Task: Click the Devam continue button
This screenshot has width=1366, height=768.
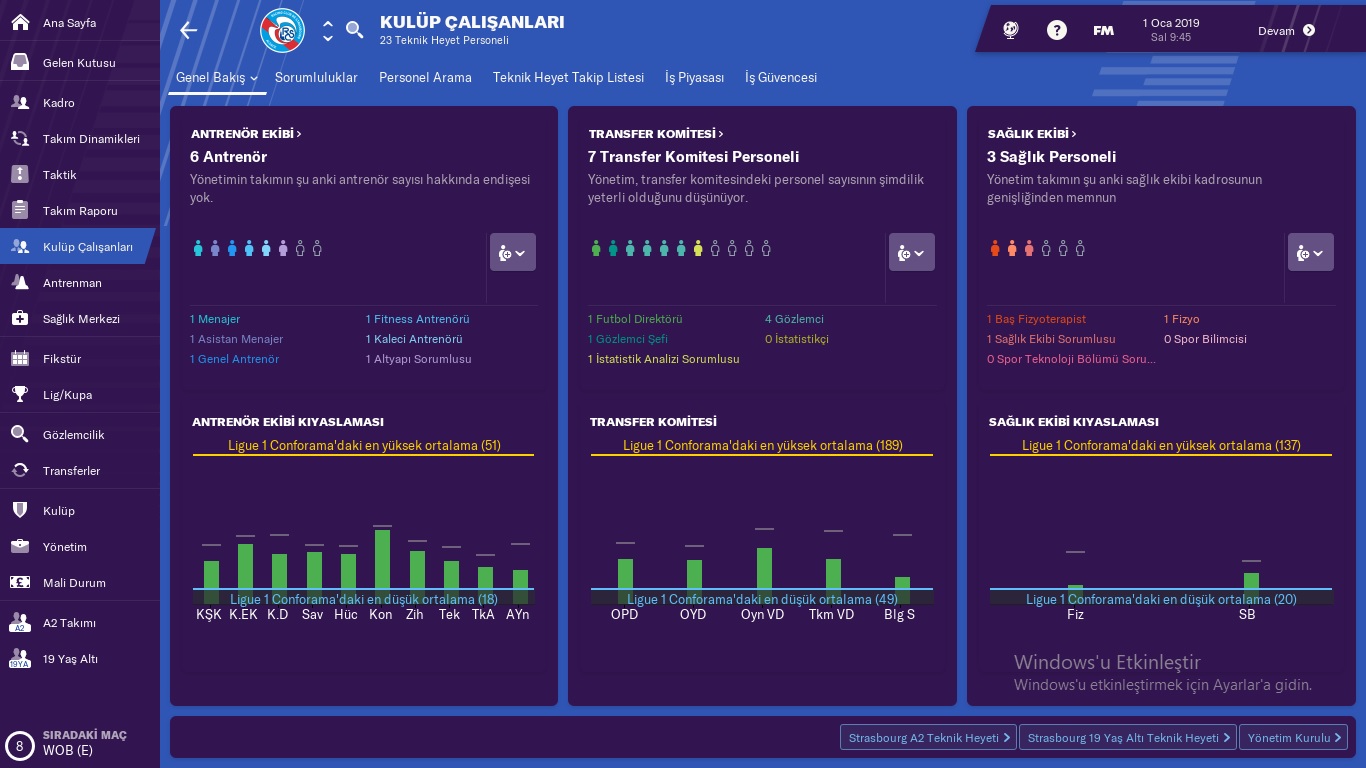Action: (x=1286, y=30)
